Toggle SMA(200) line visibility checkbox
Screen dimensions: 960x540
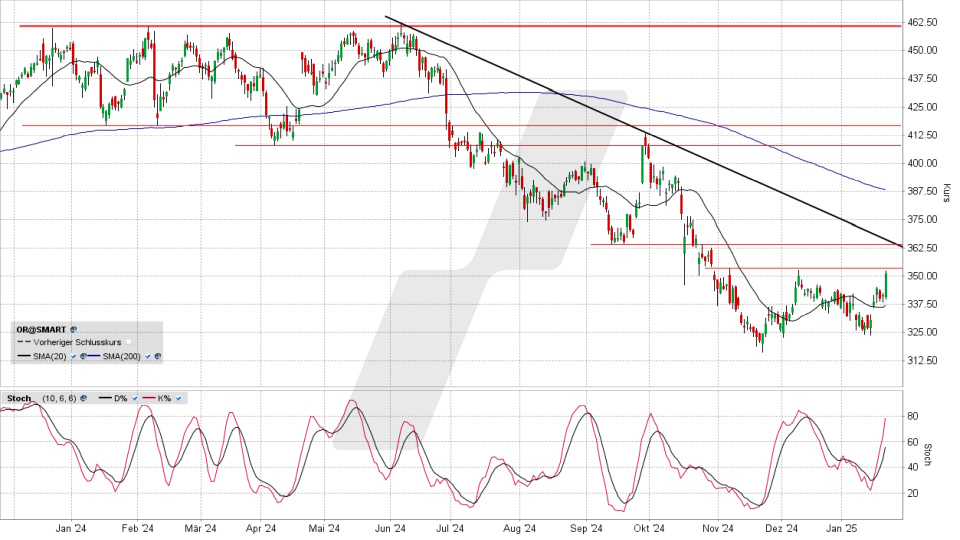pyautogui.click(x=148, y=356)
